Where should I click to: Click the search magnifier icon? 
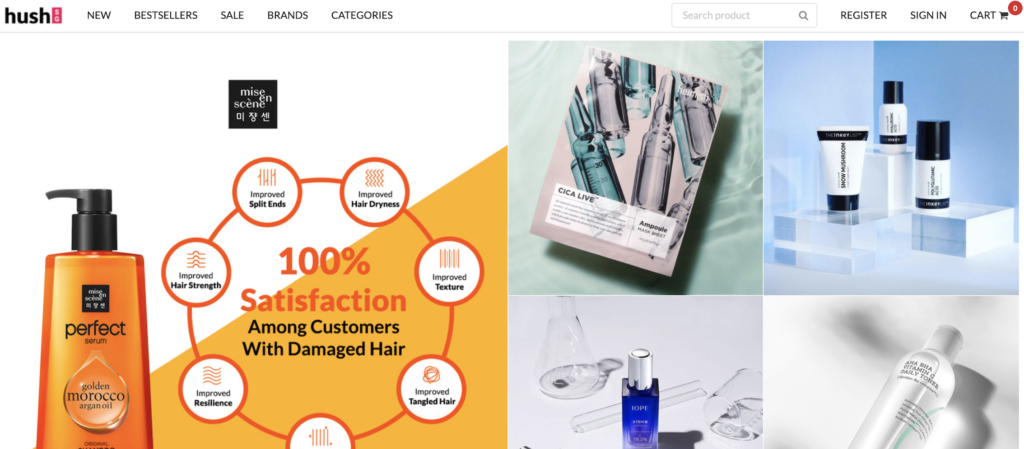(803, 16)
